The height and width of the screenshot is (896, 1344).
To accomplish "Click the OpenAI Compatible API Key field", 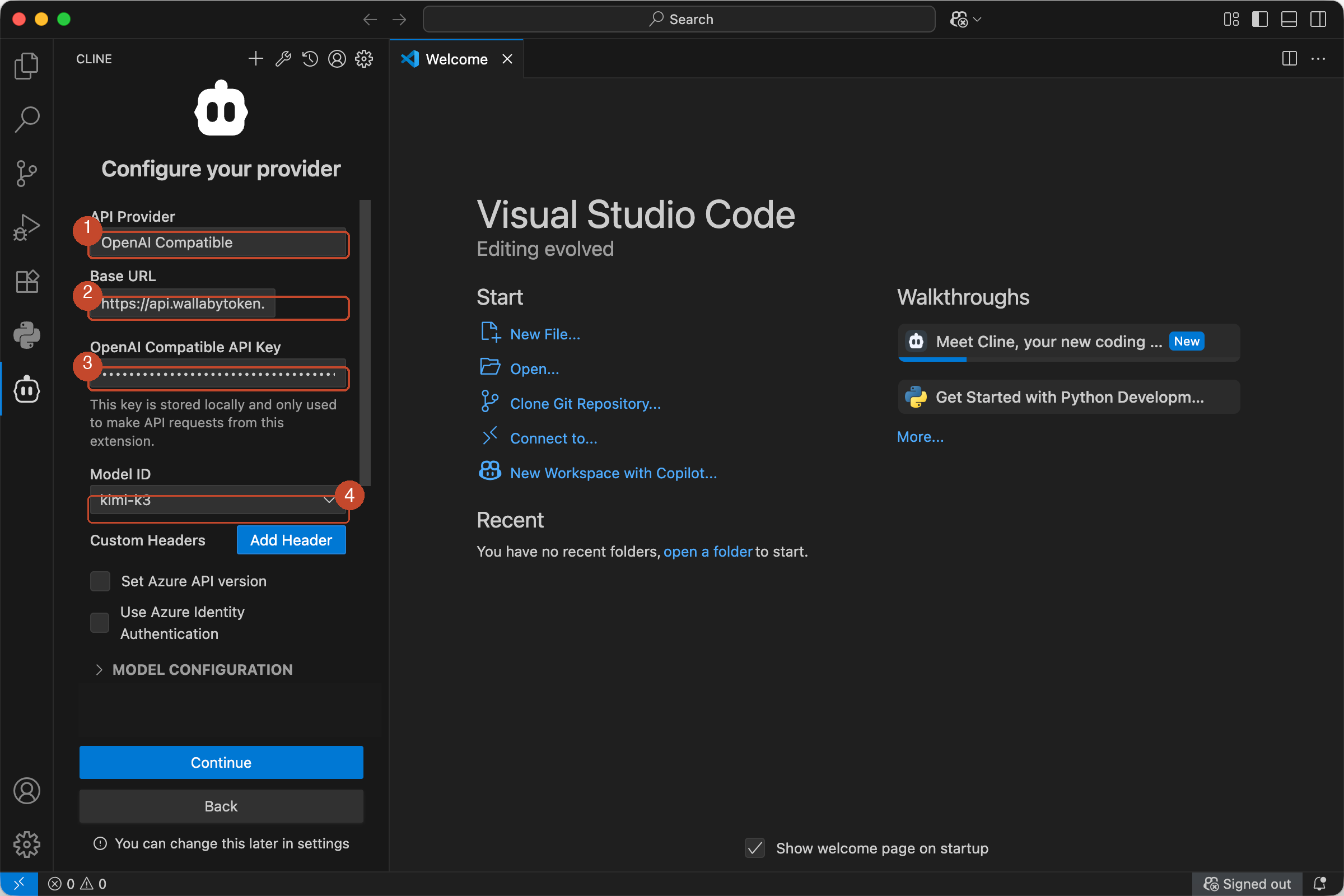I will (x=218, y=375).
